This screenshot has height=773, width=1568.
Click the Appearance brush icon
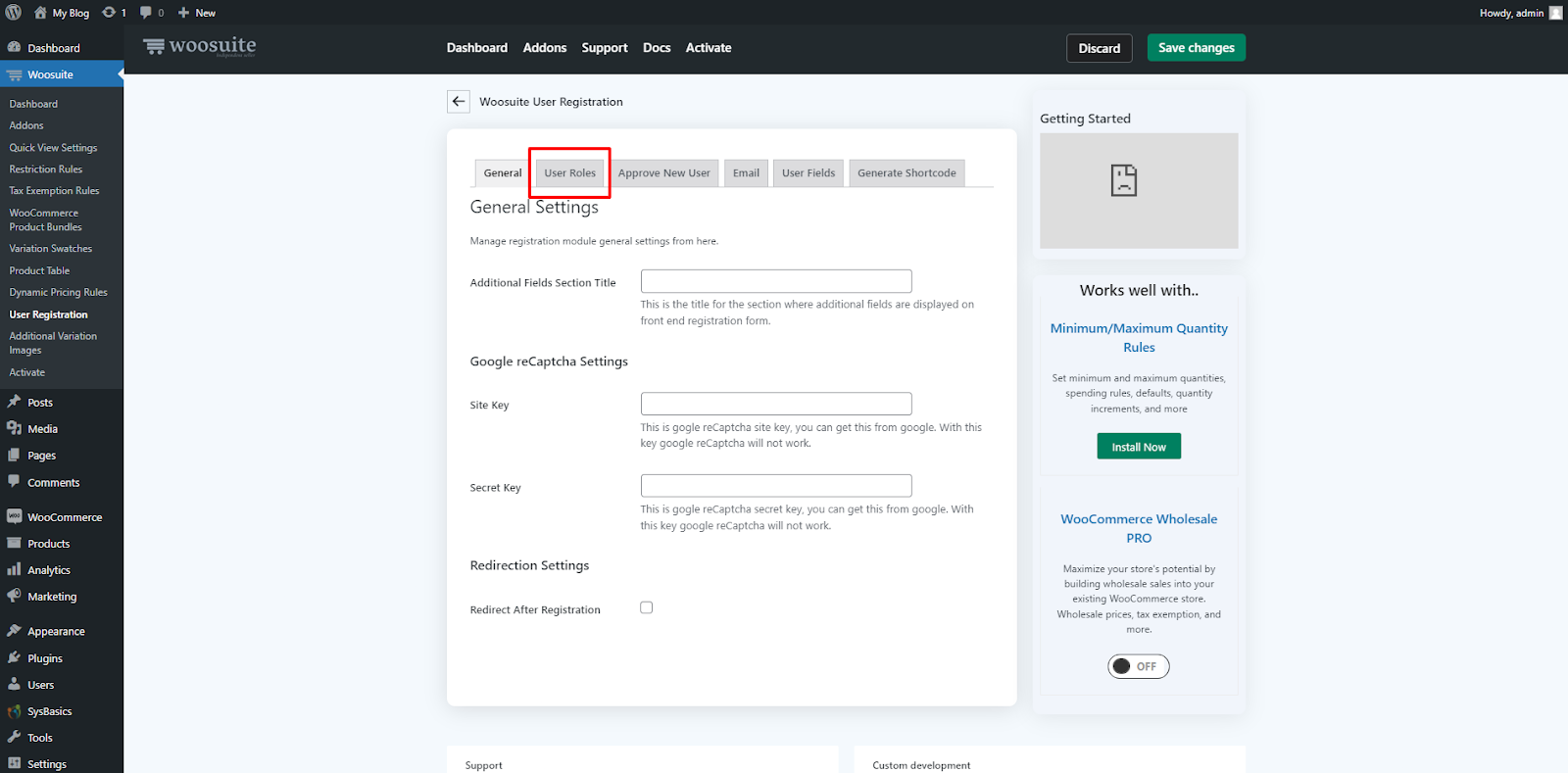pos(14,631)
